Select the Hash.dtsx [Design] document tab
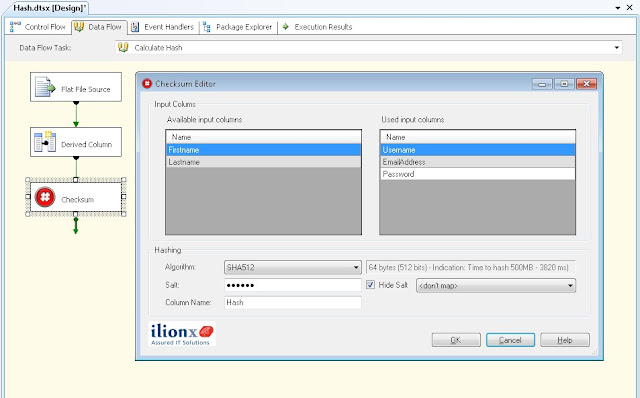The width and height of the screenshot is (640, 398). coord(49,8)
